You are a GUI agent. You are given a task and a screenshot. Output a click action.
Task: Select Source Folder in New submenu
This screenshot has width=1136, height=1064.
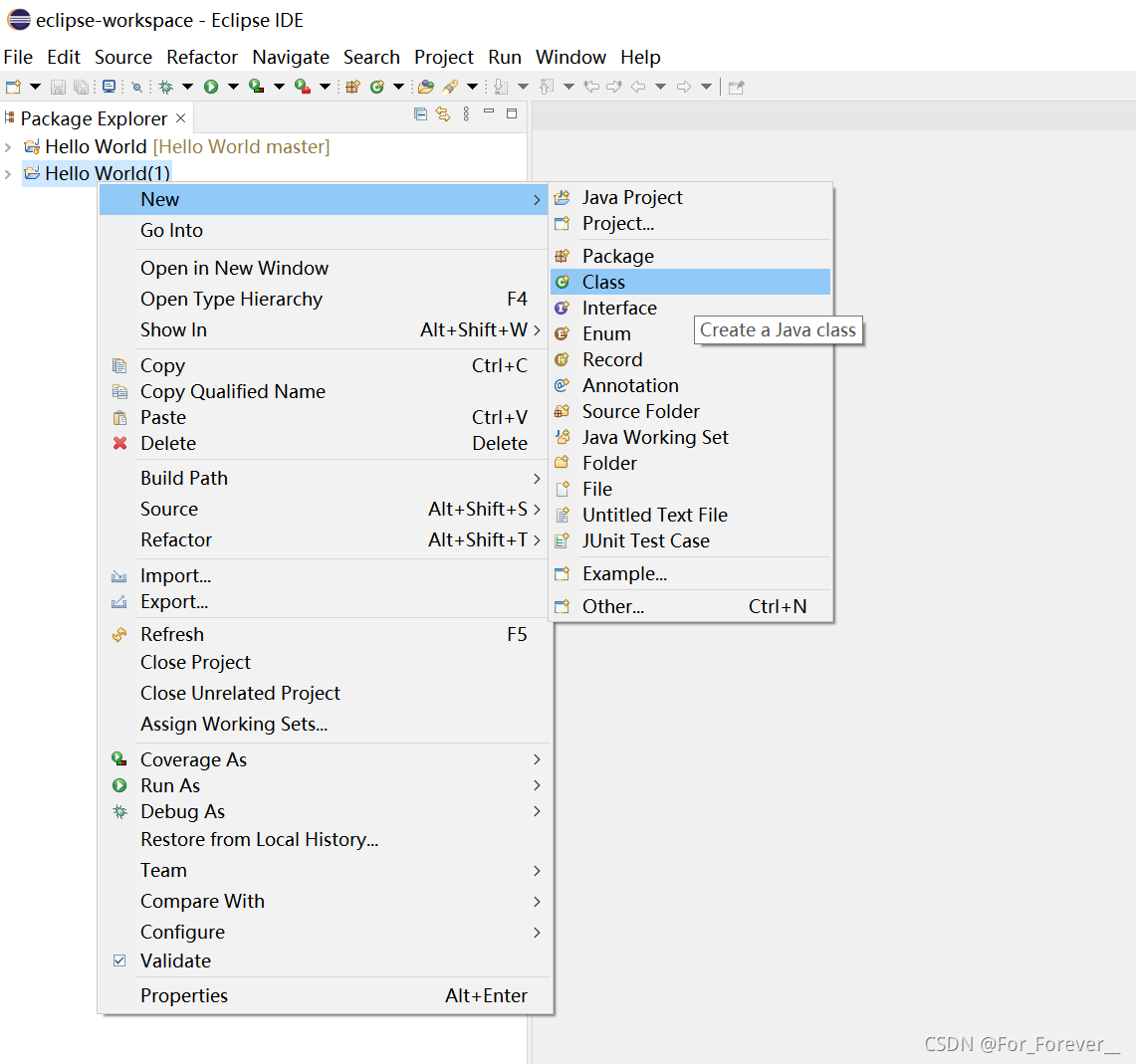point(690,411)
